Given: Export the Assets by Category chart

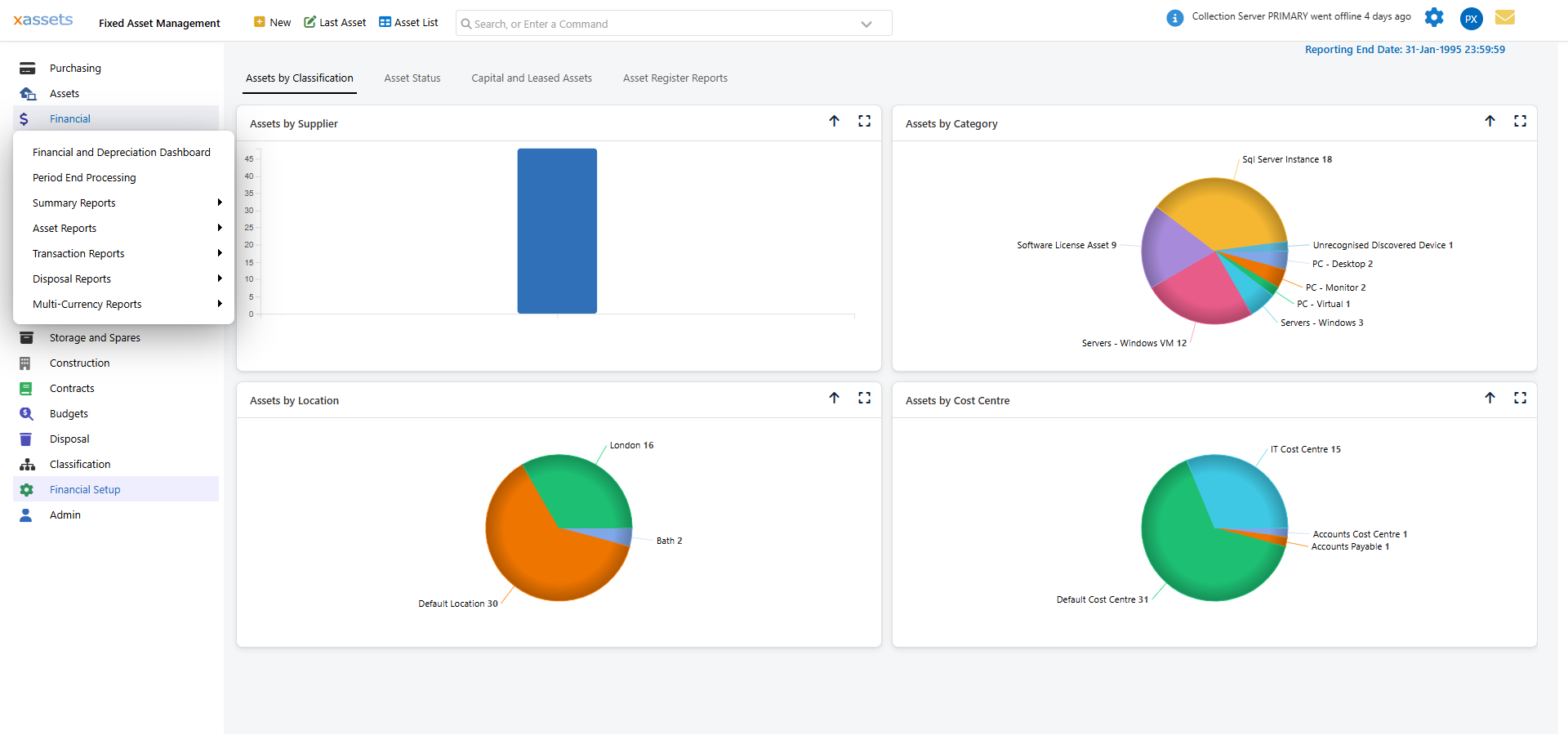Looking at the screenshot, I should click(x=1490, y=121).
